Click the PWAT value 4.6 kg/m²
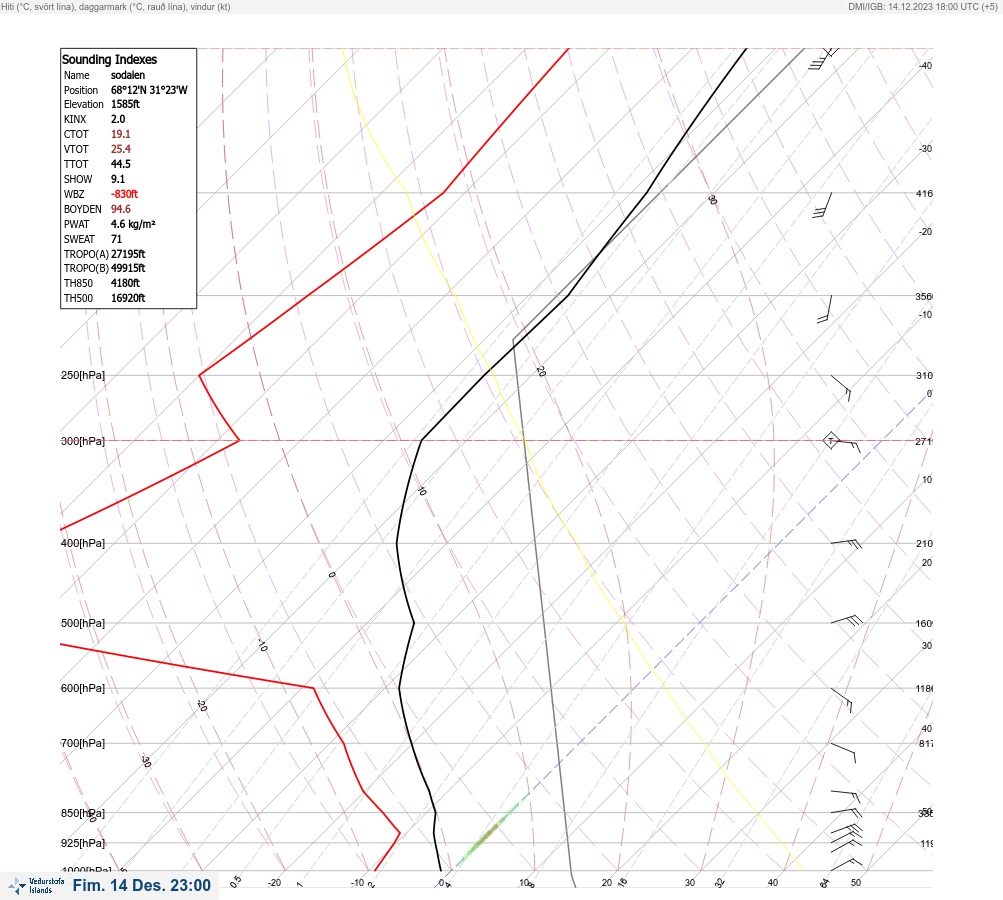The image size is (1003, 900). pyautogui.click(x=133, y=224)
